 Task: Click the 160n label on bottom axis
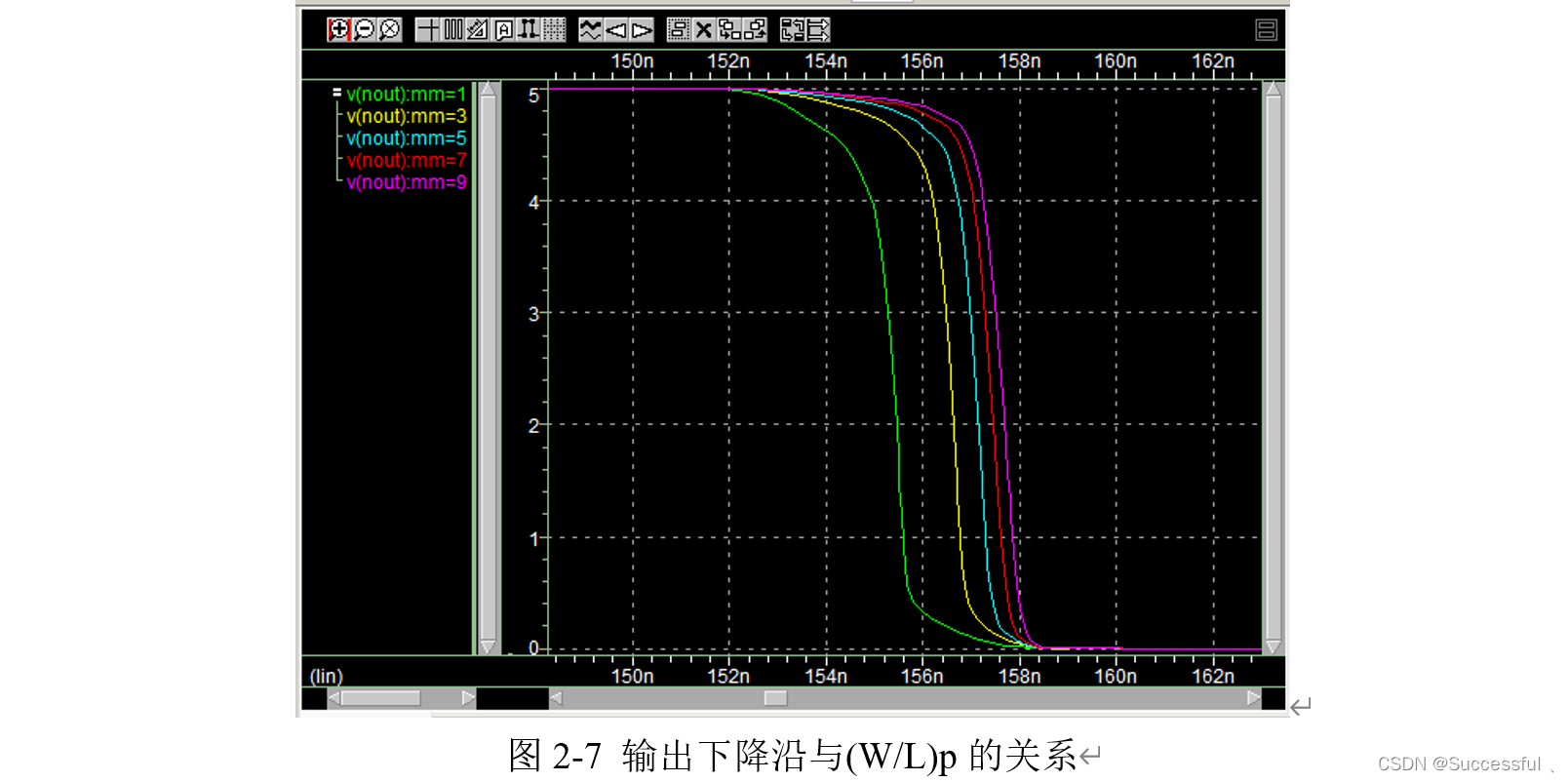click(1116, 676)
